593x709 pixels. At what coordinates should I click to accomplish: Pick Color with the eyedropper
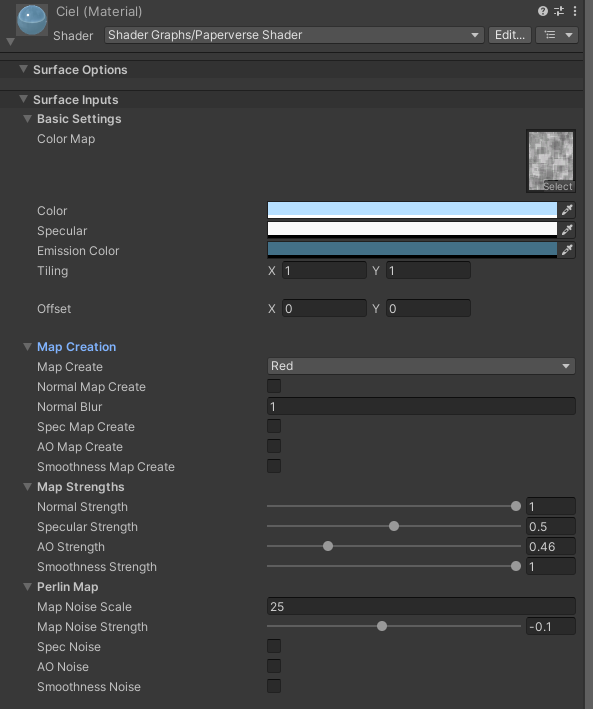point(567,210)
